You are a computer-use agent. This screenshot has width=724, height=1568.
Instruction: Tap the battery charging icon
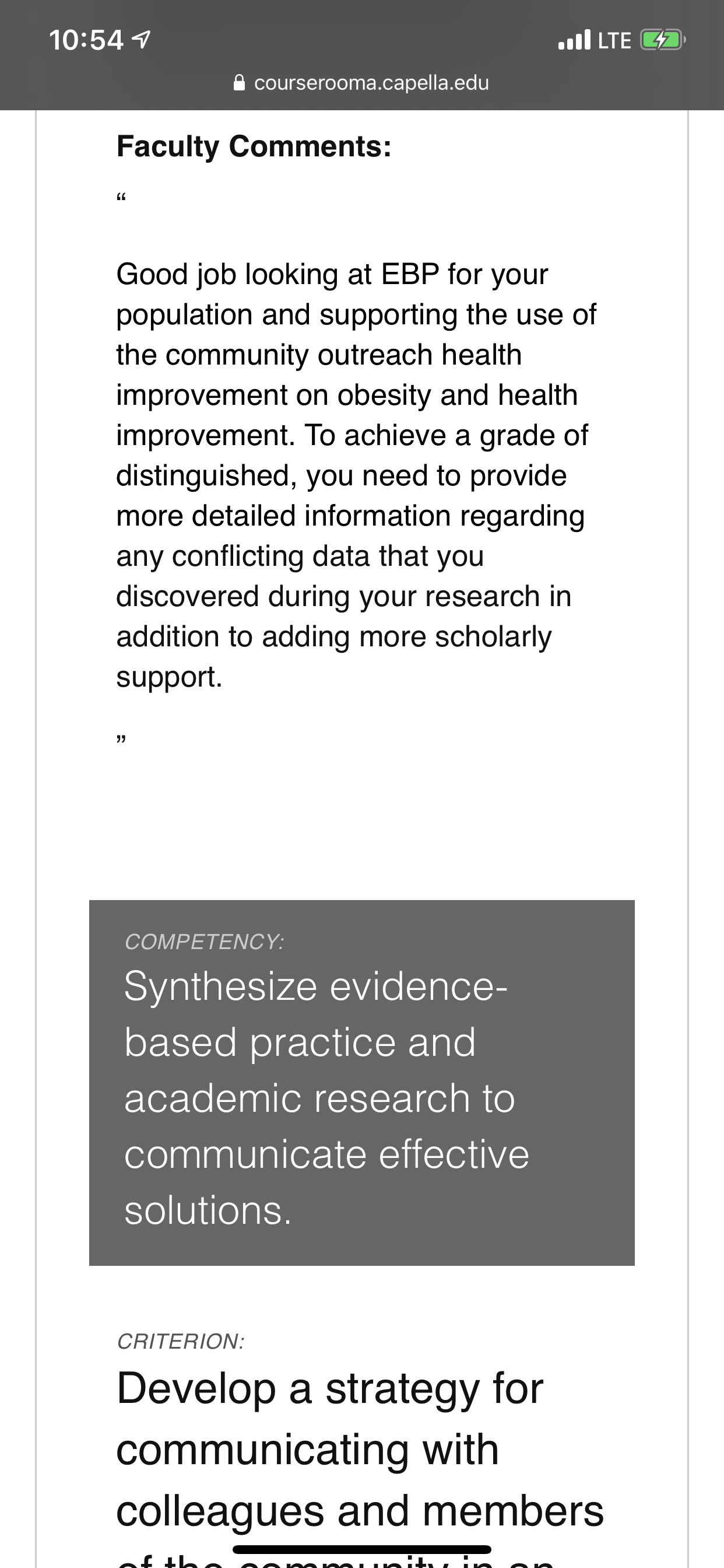tap(663, 40)
